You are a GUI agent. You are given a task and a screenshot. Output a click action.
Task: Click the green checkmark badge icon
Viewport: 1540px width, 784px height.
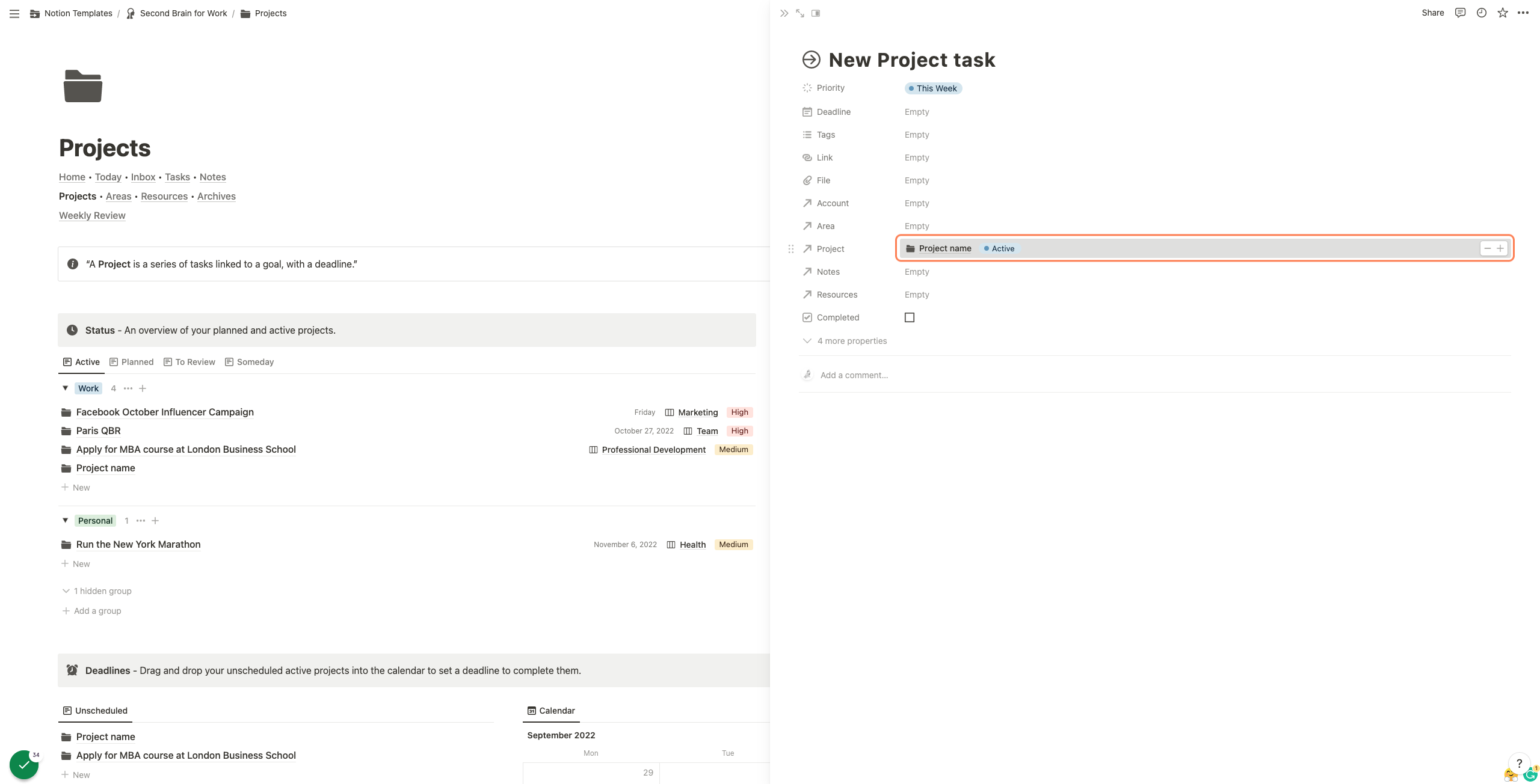(x=24, y=765)
